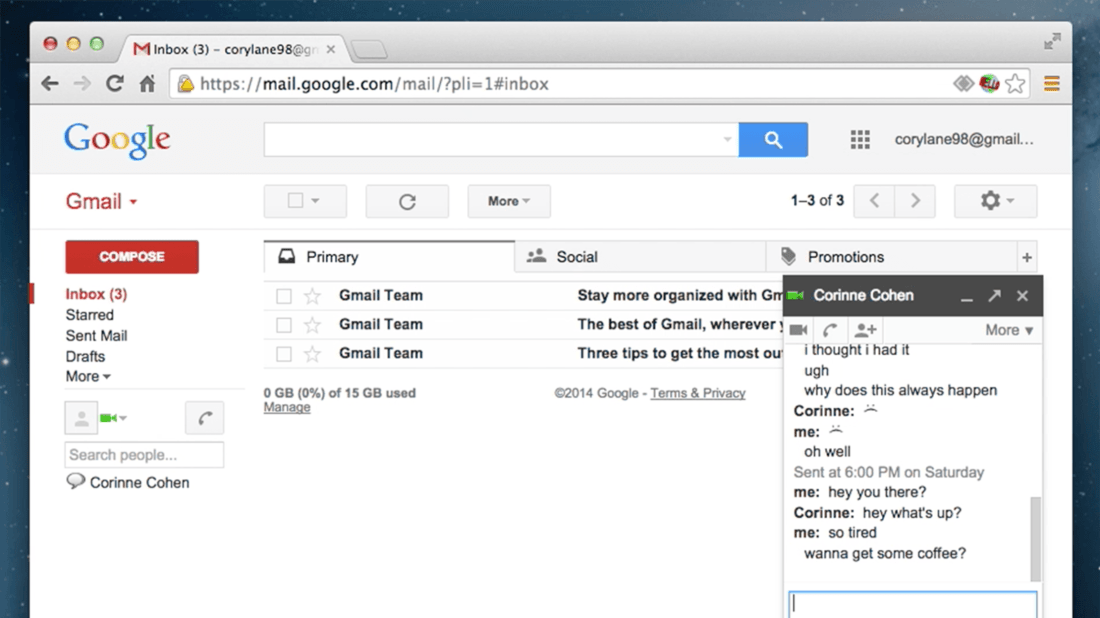
Task: Expand More labels in sidebar
Action: click(88, 377)
